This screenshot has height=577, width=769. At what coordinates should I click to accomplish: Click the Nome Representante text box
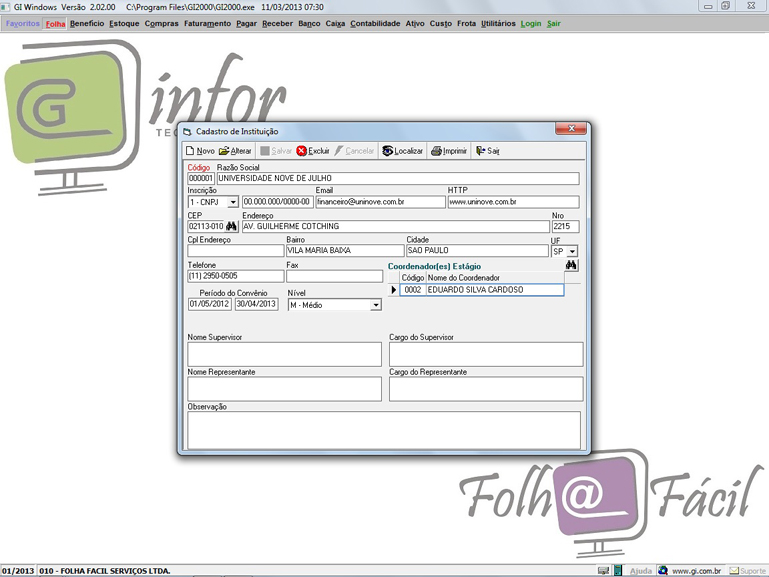point(284,389)
